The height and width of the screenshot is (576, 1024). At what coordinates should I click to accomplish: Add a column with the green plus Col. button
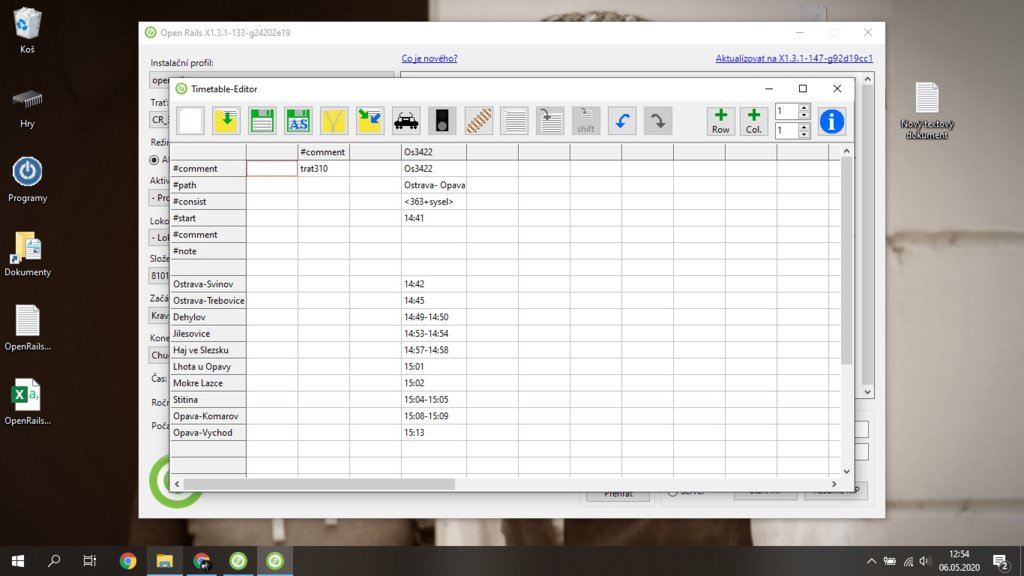(754, 121)
